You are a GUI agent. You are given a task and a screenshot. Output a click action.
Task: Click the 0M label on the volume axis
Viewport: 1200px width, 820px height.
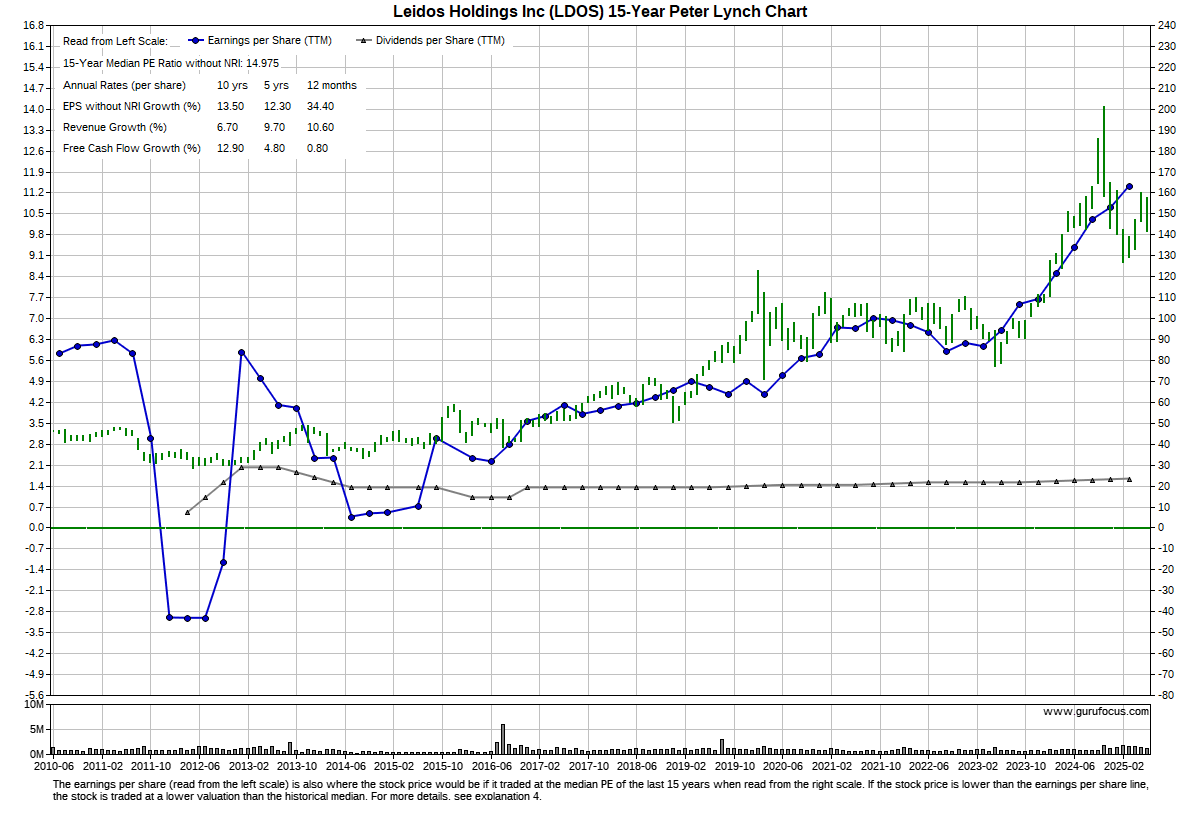(36, 754)
